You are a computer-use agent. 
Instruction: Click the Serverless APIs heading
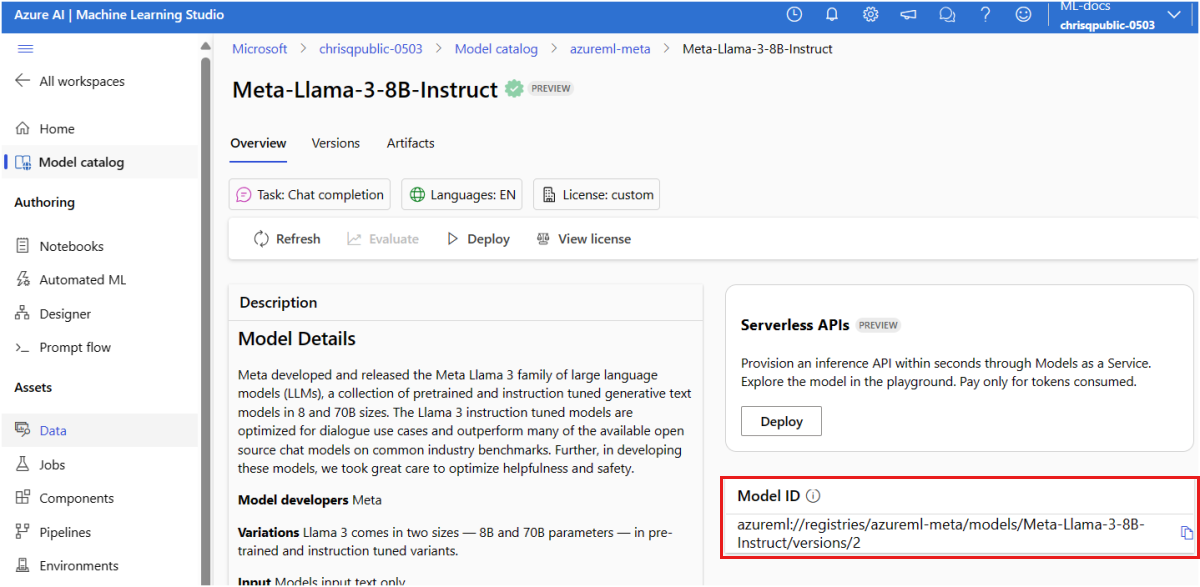[795, 325]
